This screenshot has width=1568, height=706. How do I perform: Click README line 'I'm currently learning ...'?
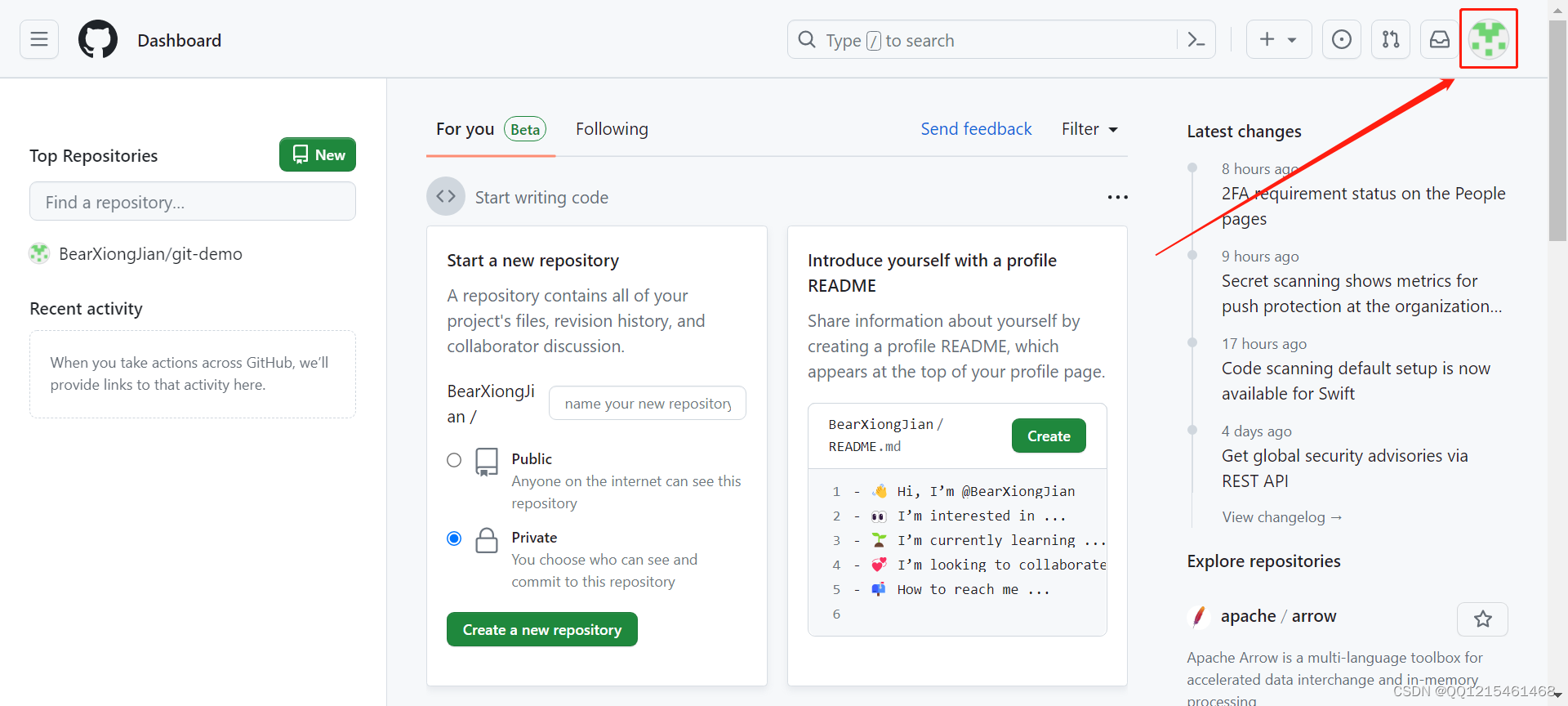(x=1001, y=540)
